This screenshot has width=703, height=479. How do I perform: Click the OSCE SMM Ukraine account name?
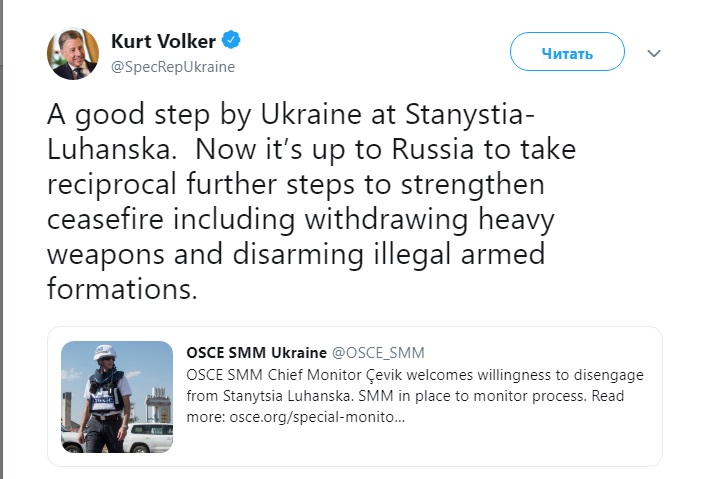(256, 353)
